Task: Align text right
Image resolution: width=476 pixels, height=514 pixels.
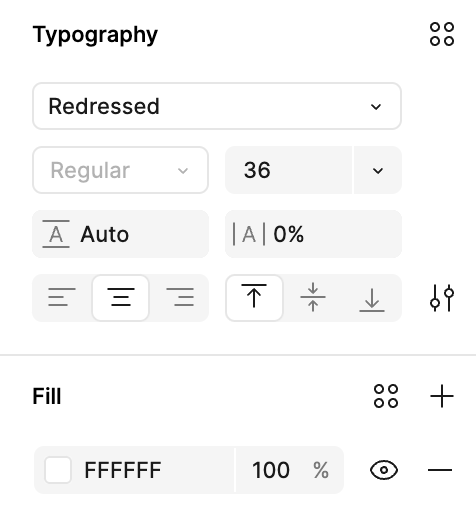Action: tap(180, 297)
